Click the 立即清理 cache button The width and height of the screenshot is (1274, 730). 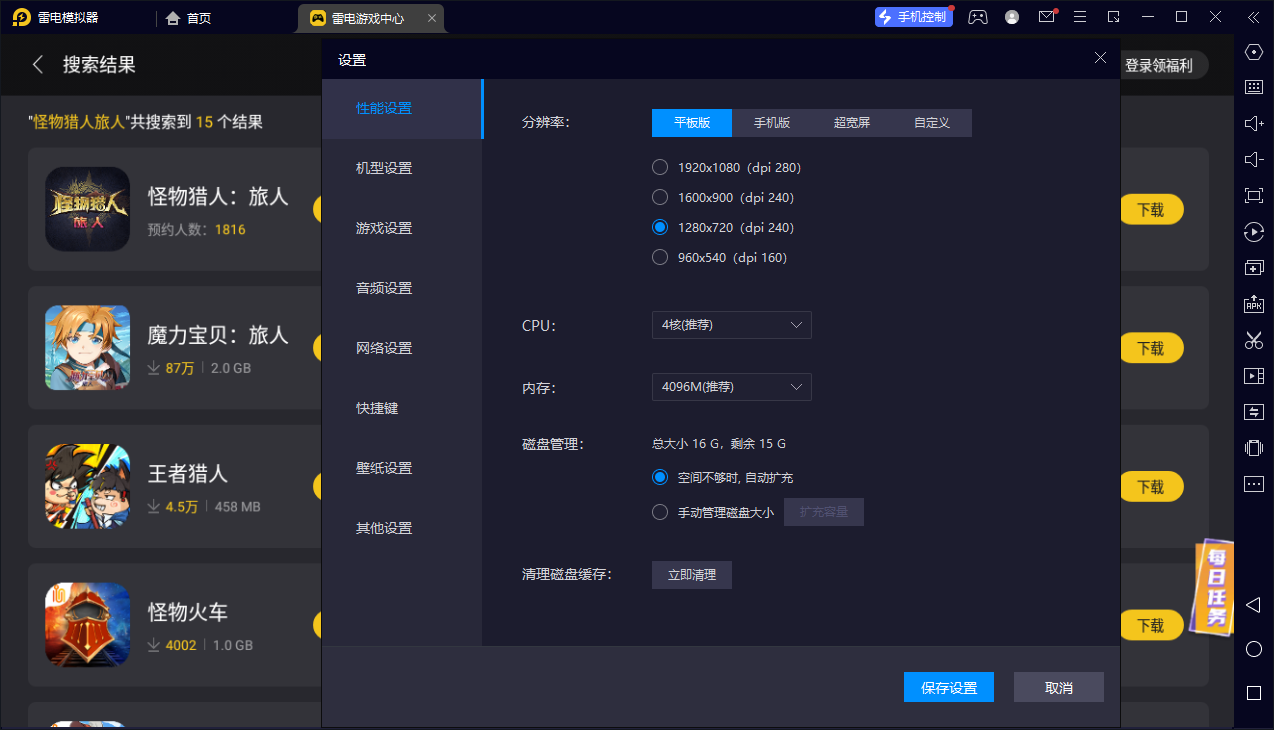[x=692, y=575]
